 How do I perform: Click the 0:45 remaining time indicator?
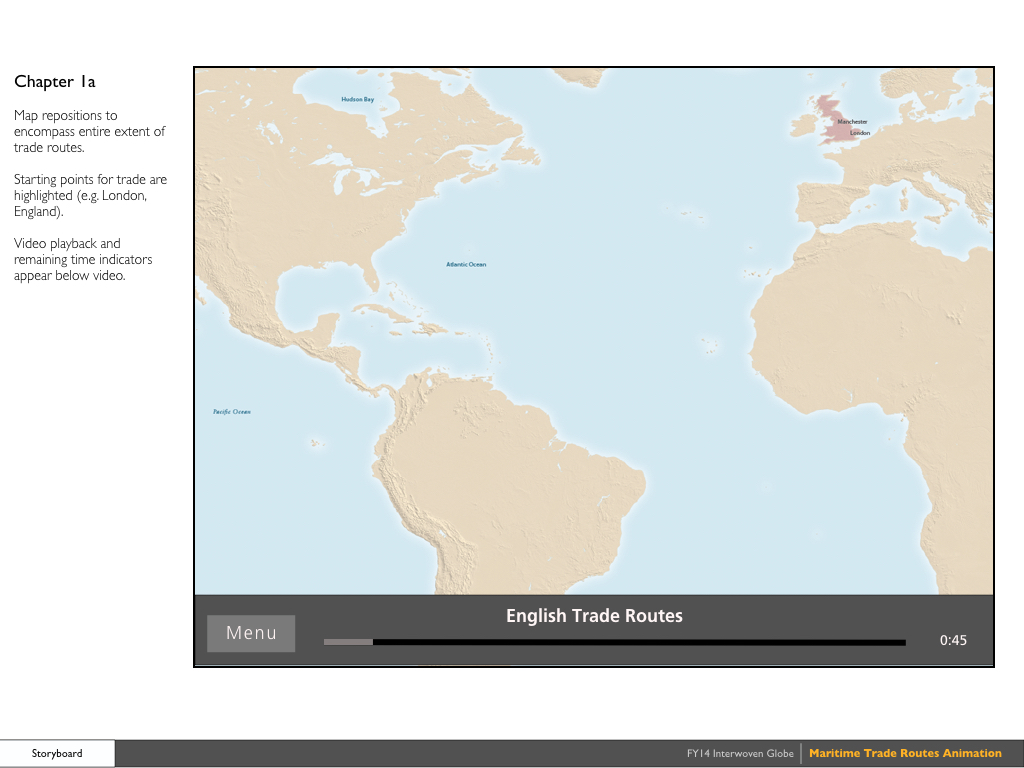tap(953, 641)
